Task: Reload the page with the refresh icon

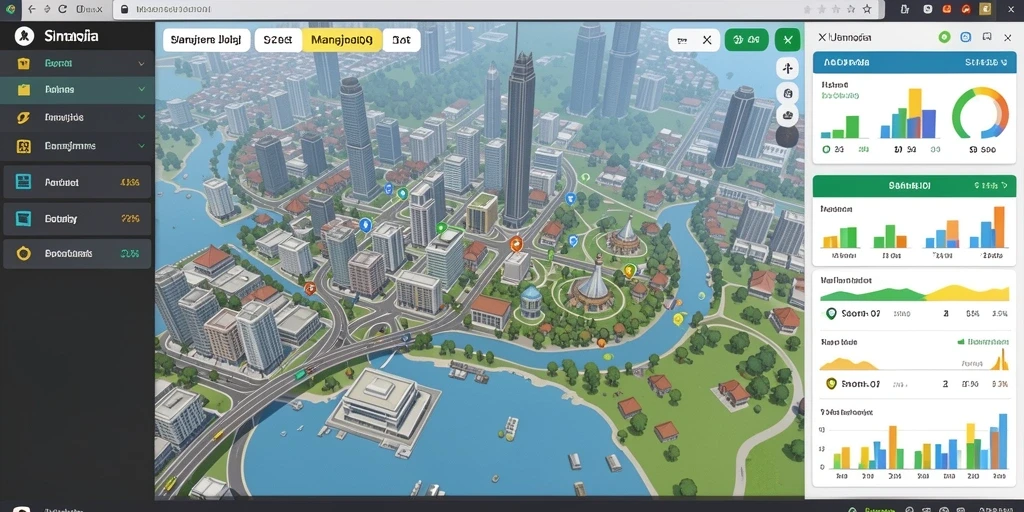Action: point(63,9)
